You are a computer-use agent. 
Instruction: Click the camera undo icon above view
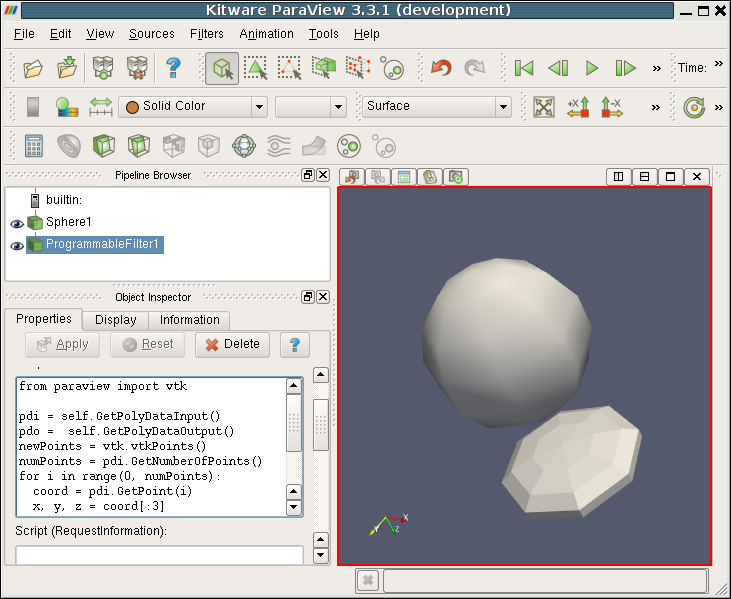tap(352, 177)
